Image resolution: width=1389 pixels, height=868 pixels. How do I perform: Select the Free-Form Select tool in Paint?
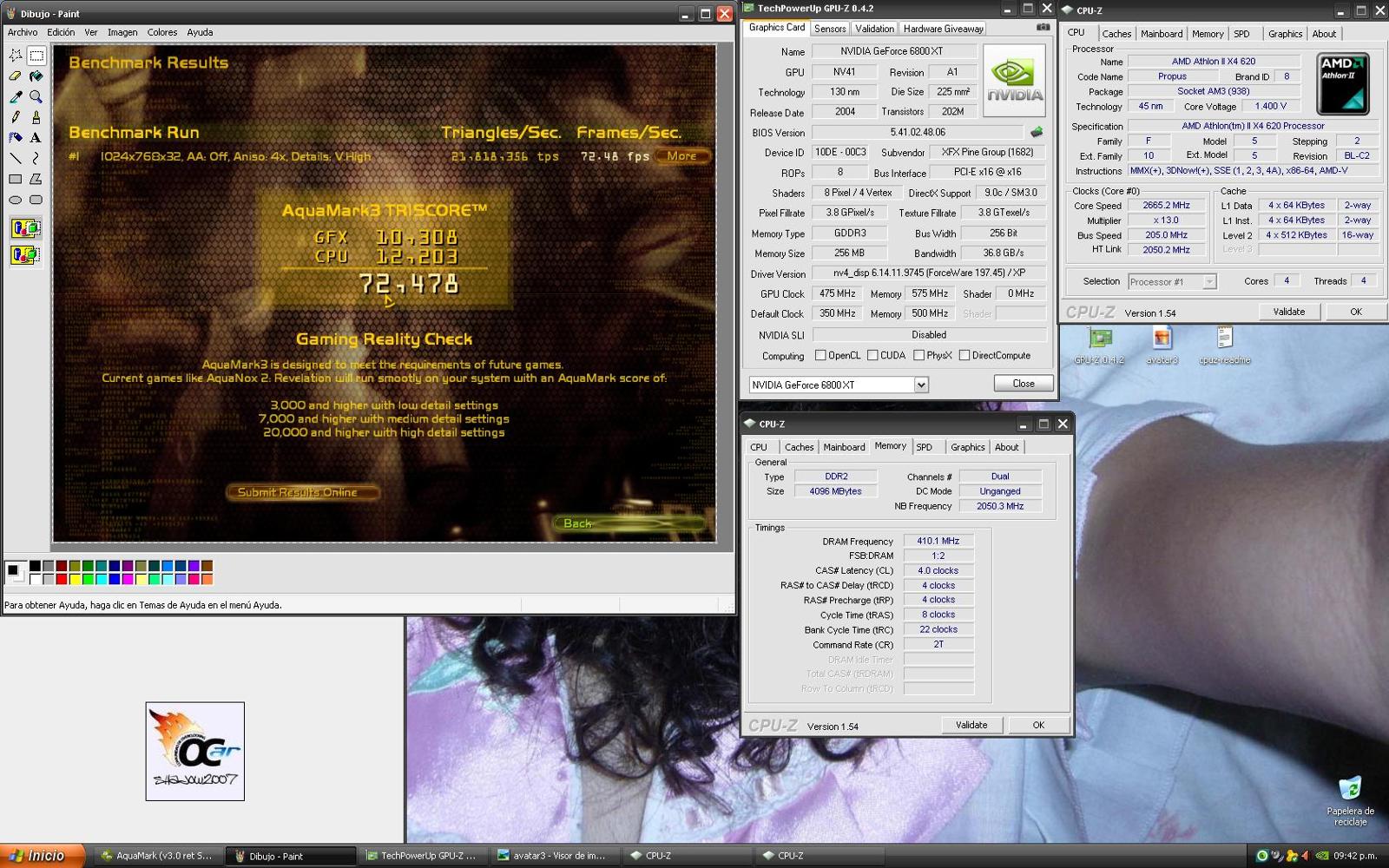[16, 56]
